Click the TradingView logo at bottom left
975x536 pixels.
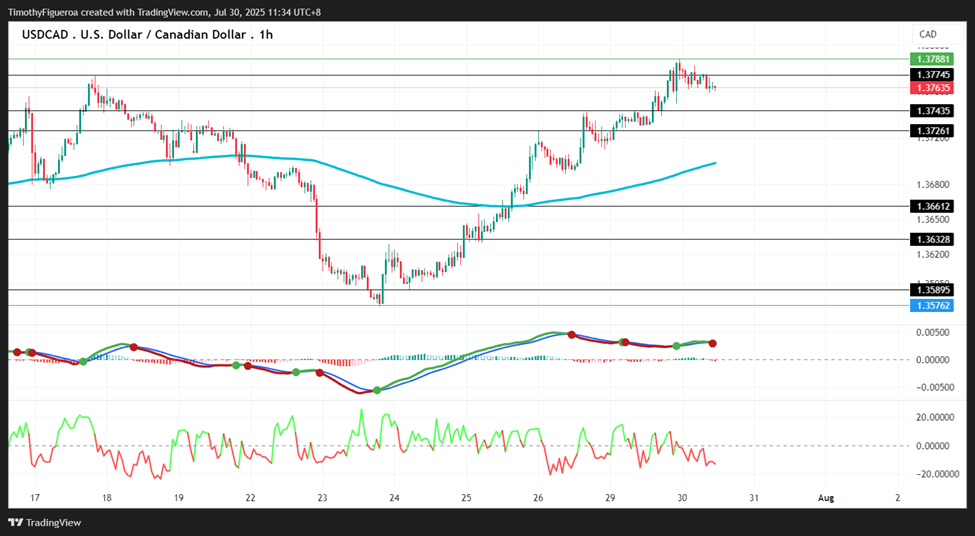click(x=44, y=522)
